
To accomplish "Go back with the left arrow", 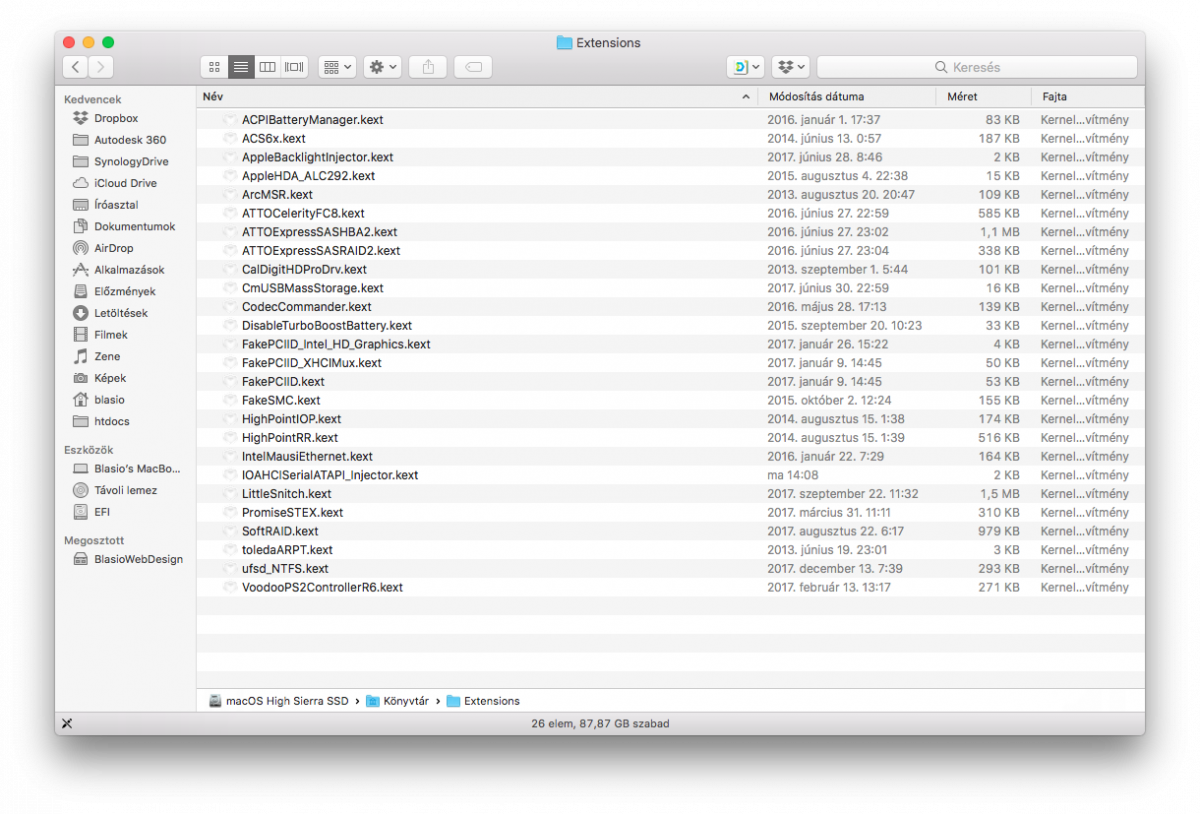I will [75, 67].
